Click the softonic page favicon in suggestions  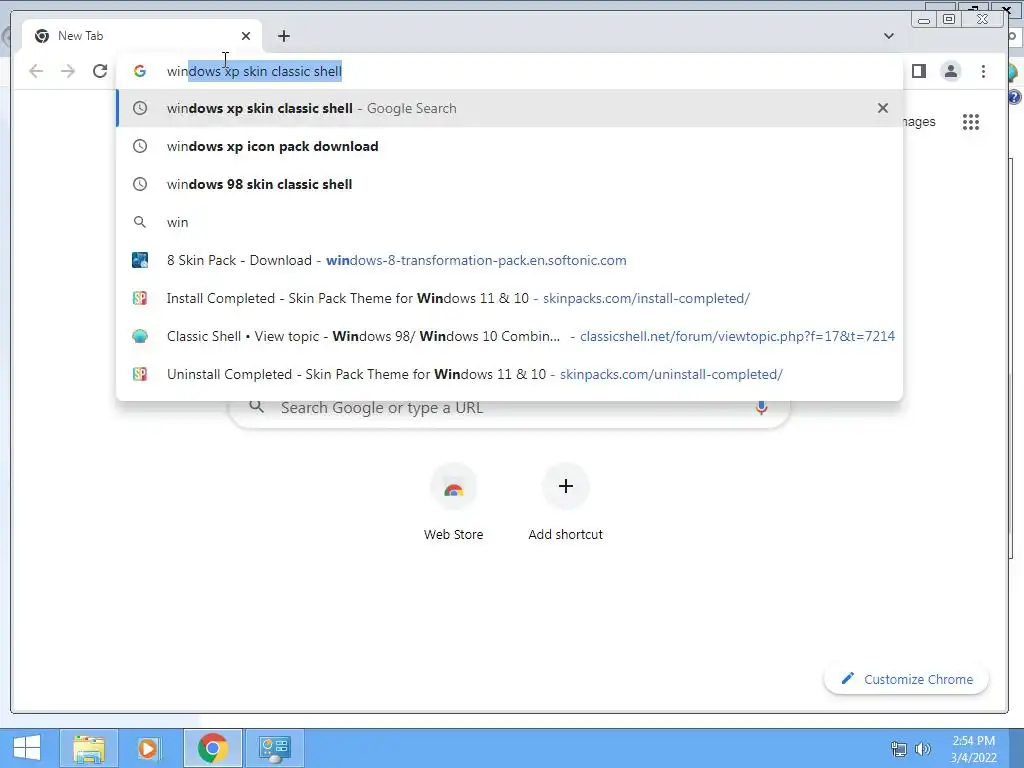(140, 260)
